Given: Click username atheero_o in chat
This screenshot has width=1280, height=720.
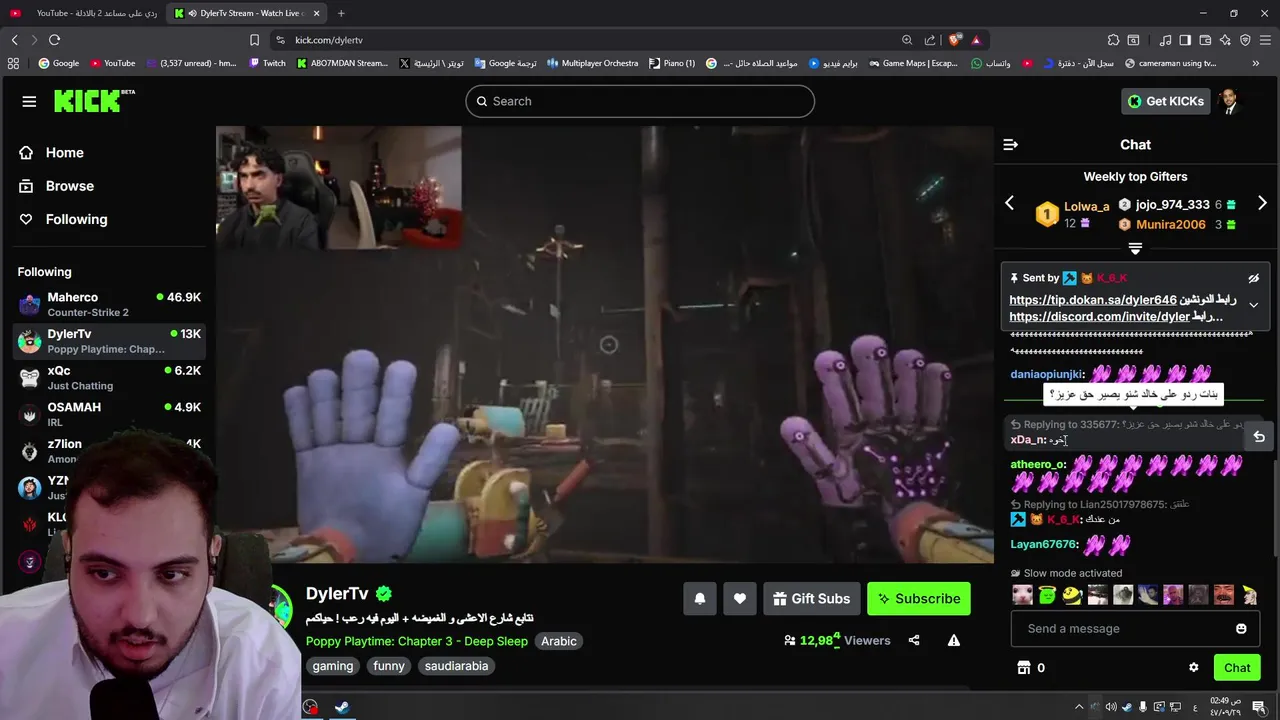Looking at the screenshot, I should (x=1038, y=464).
